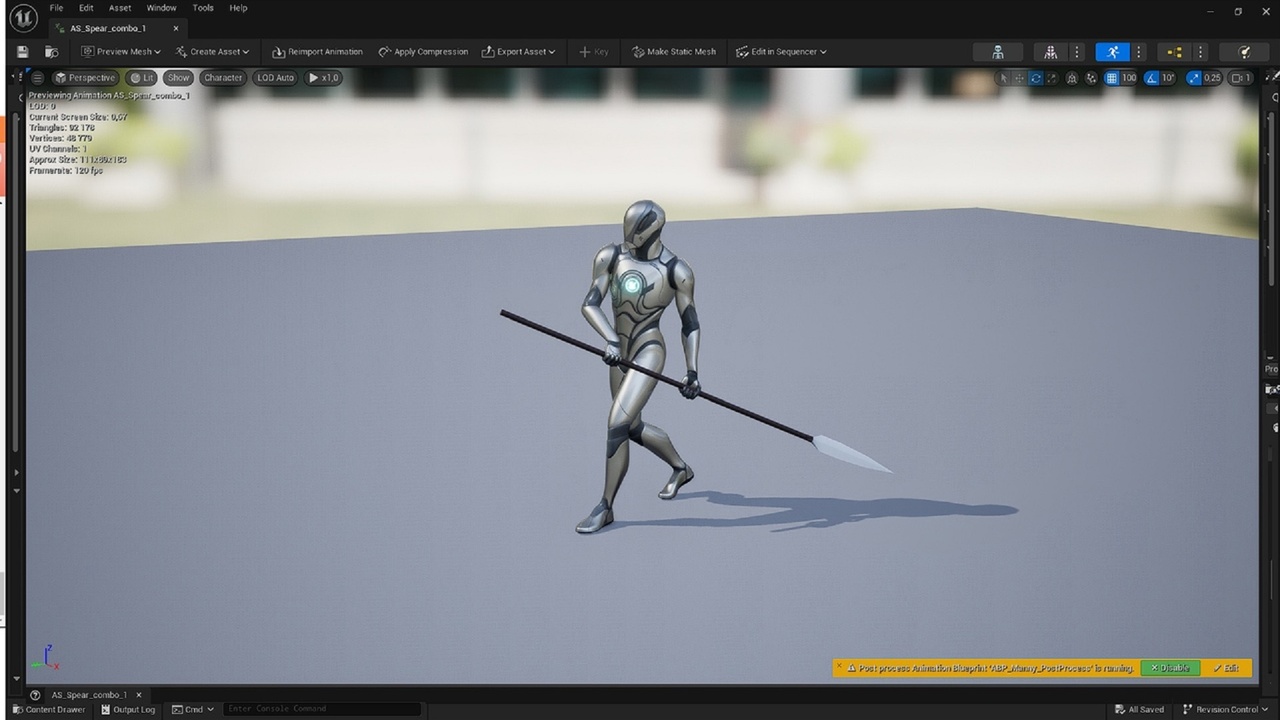Open the Cmd console type dropdown

193,709
